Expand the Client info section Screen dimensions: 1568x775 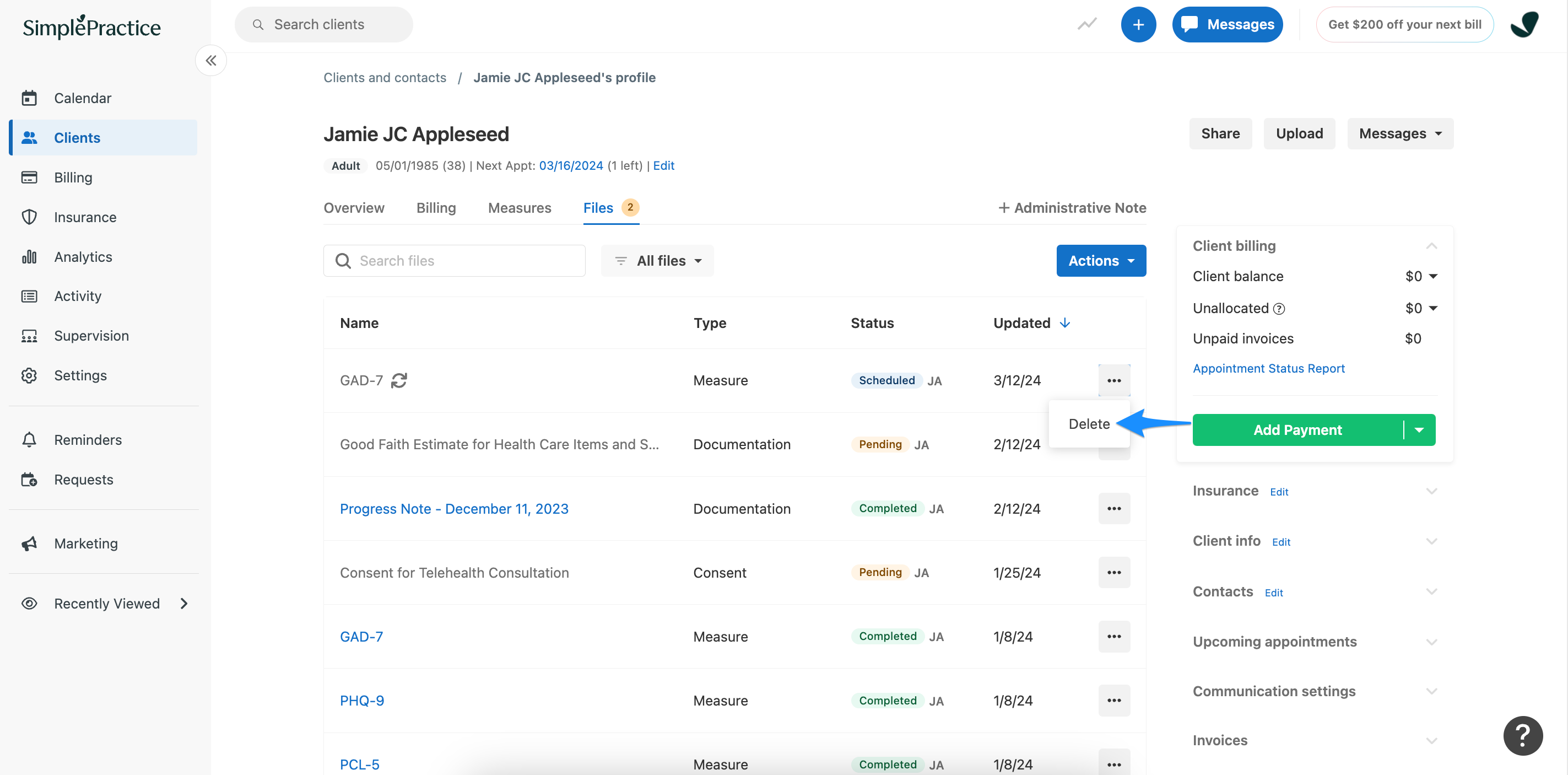(x=1431, y=541)
